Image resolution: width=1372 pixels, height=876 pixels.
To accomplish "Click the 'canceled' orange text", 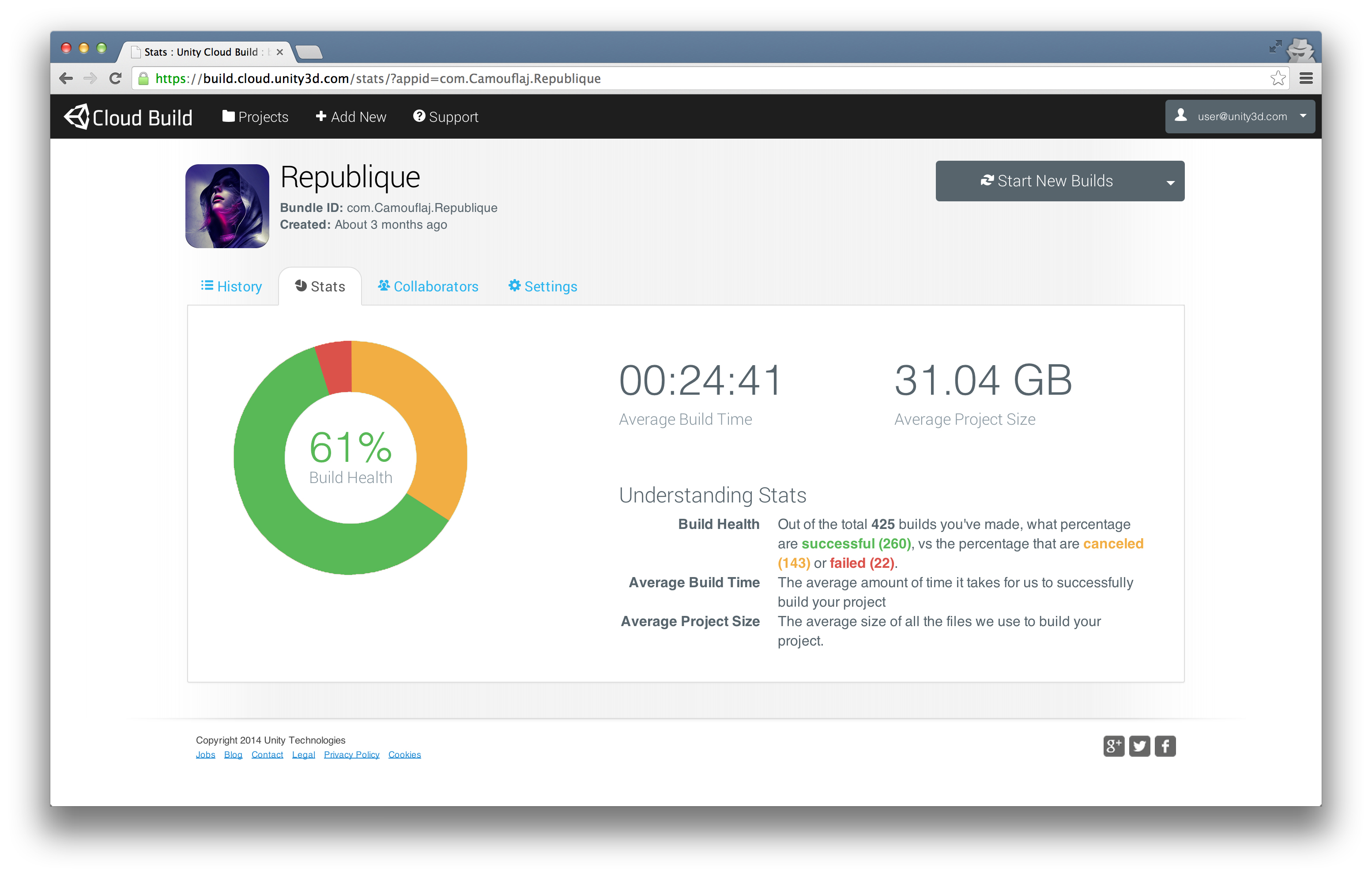I will tap(1113, 544).
